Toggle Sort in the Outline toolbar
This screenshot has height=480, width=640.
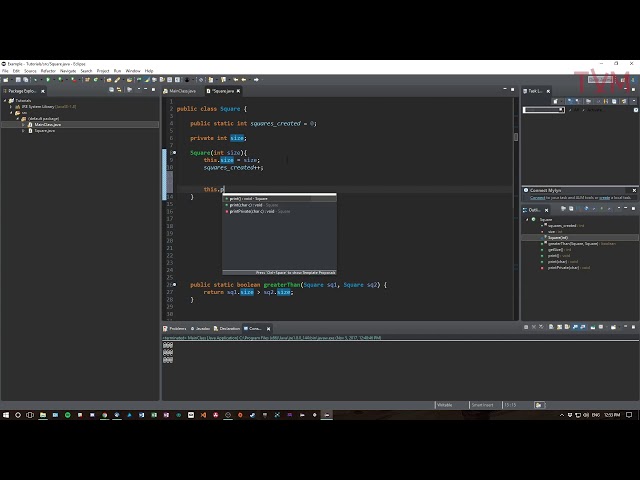click(577, 209)
